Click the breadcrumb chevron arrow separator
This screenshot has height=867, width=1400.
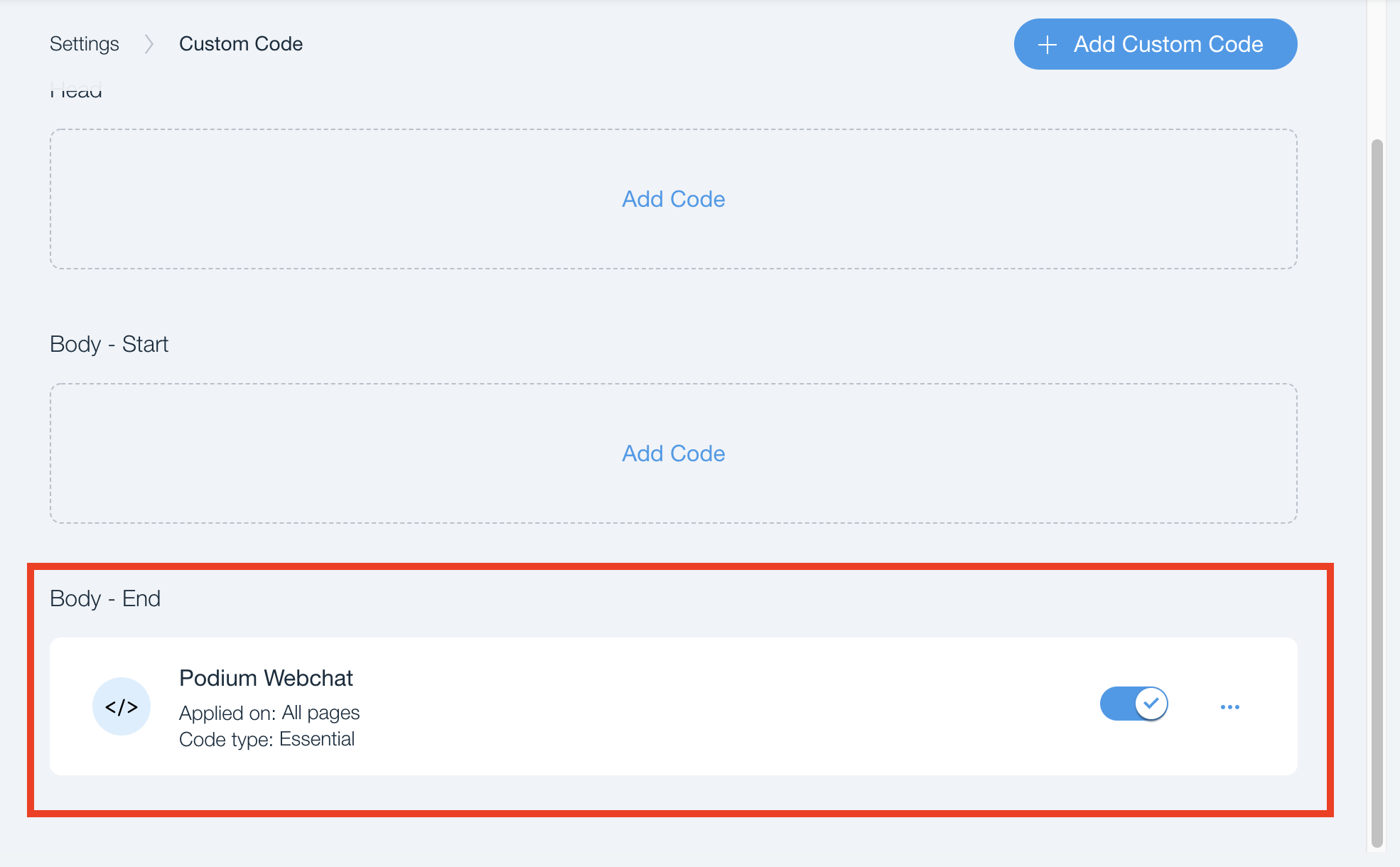click(x=149, y=44)
